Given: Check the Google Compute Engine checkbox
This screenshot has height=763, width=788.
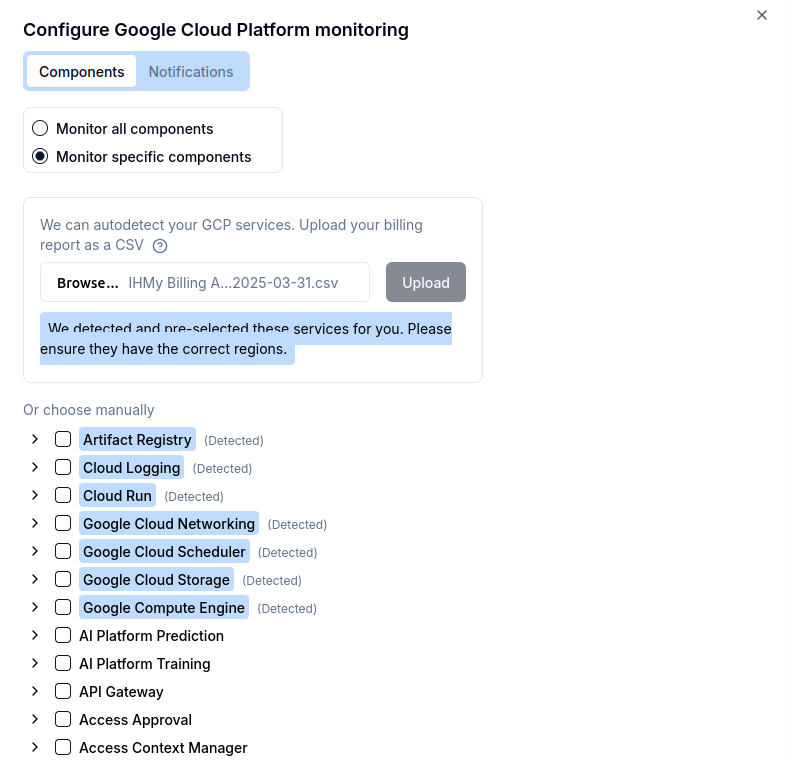Looking at the screenshot, I should pos(63,607).
